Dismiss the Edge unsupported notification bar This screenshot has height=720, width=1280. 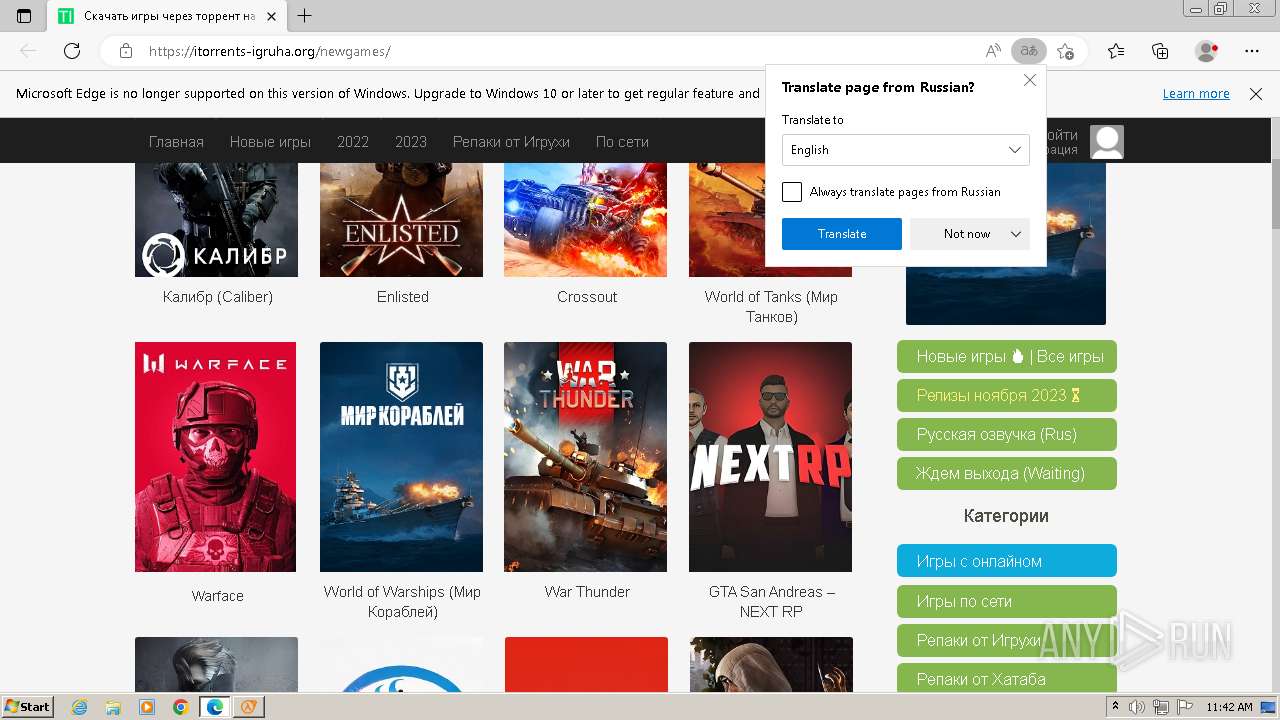click(x=1256, y=94)
